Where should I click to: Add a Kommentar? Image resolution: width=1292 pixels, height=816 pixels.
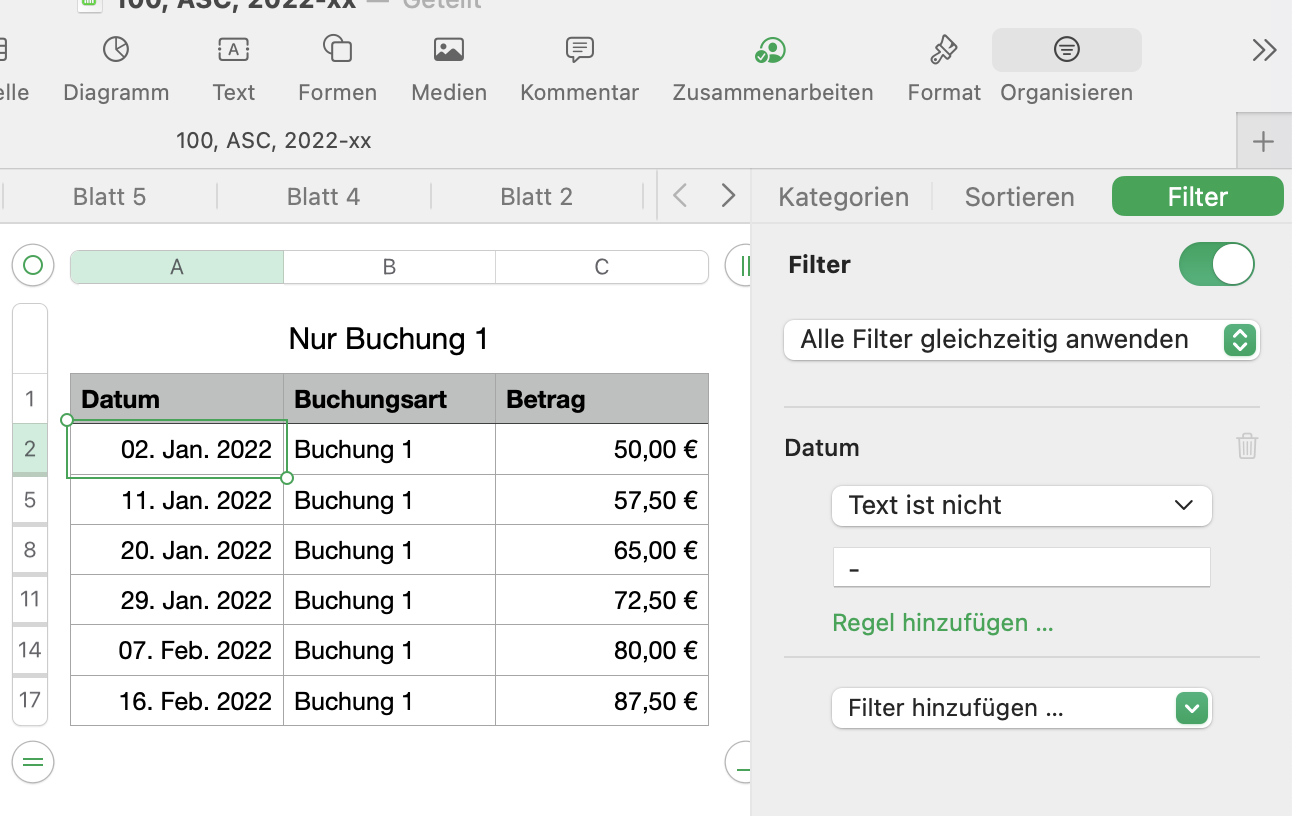(579, 67)
